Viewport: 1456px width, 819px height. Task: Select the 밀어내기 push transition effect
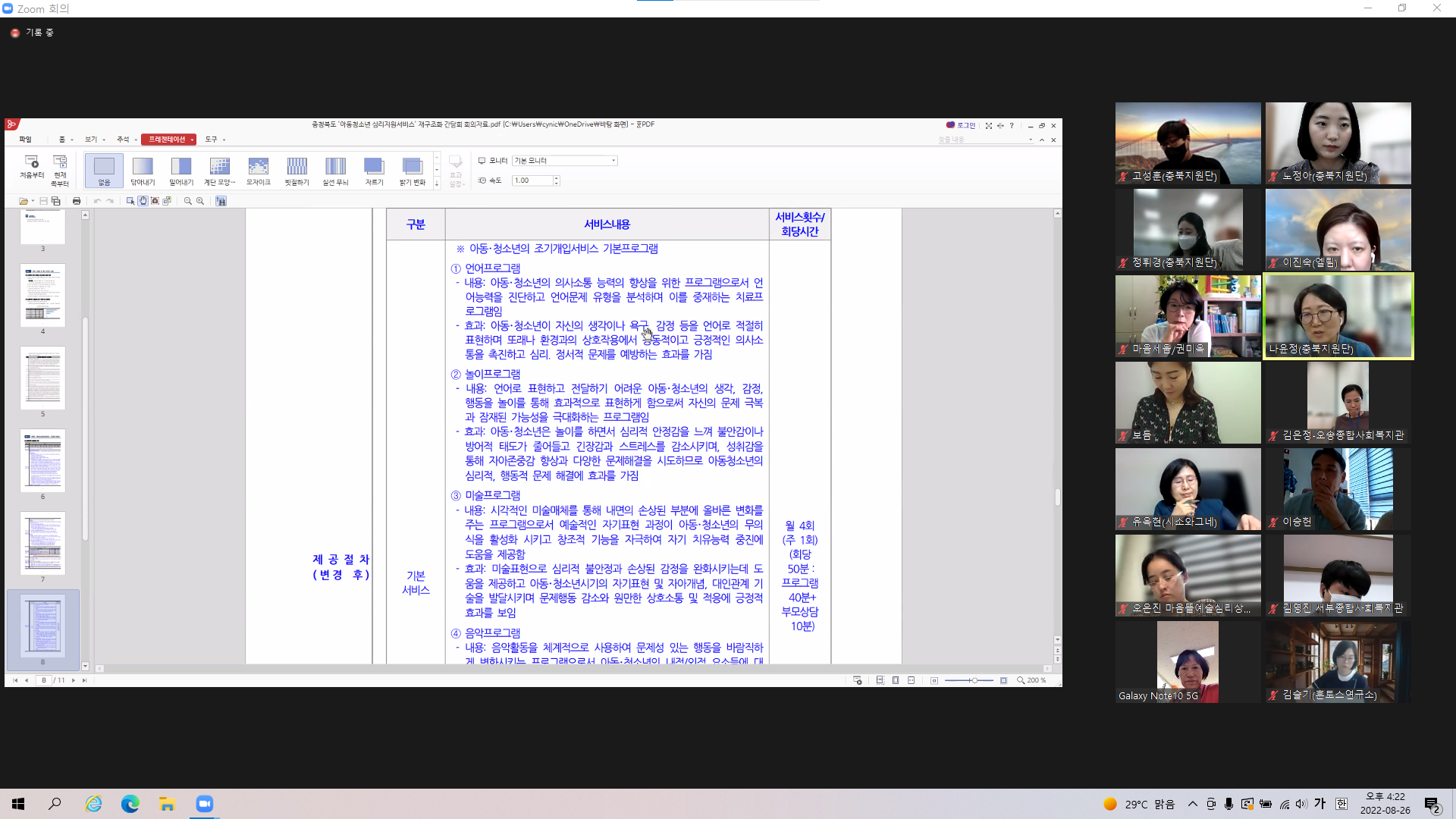(181, 171)
